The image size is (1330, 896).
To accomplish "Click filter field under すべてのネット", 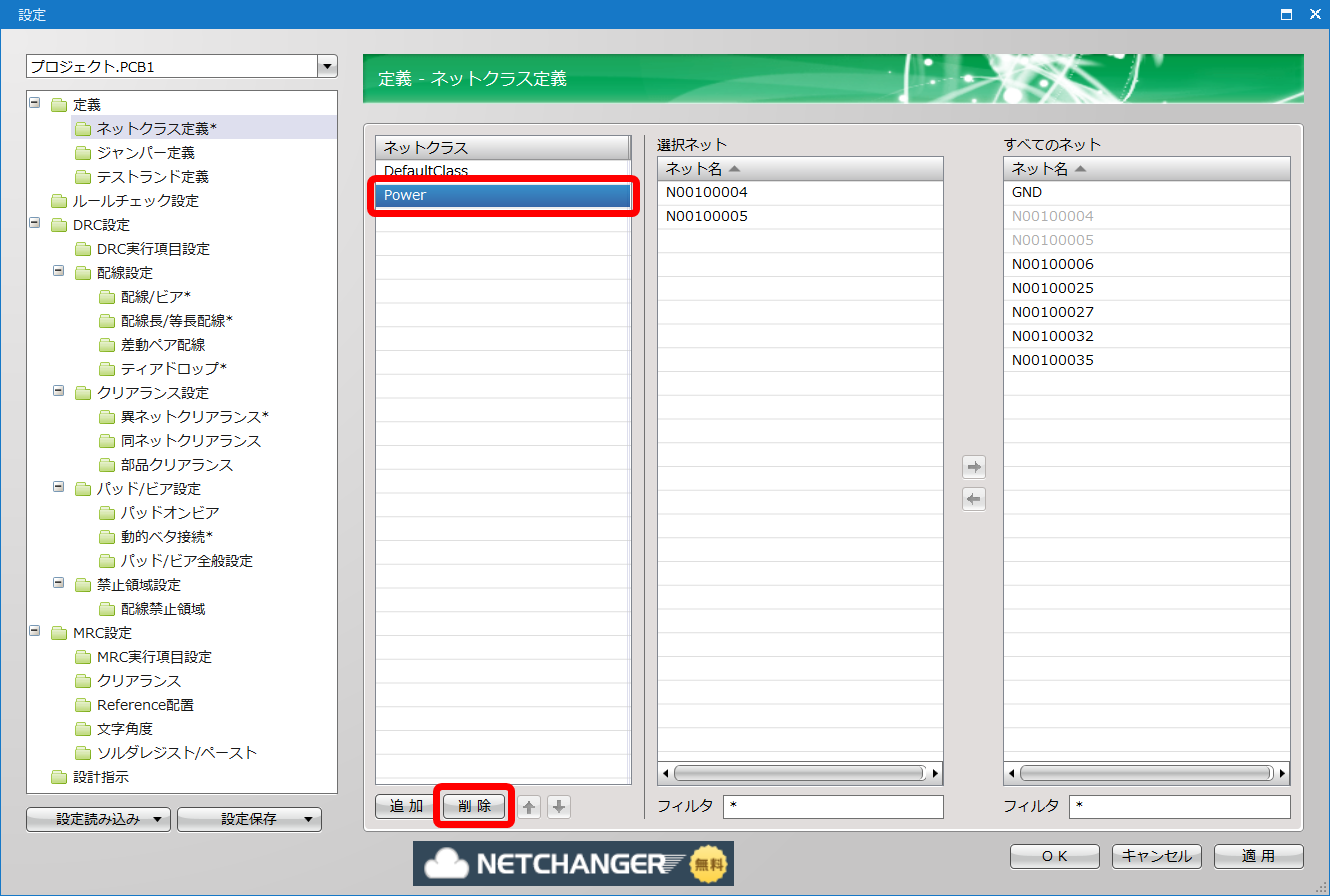I will [x=1179, y=806].
